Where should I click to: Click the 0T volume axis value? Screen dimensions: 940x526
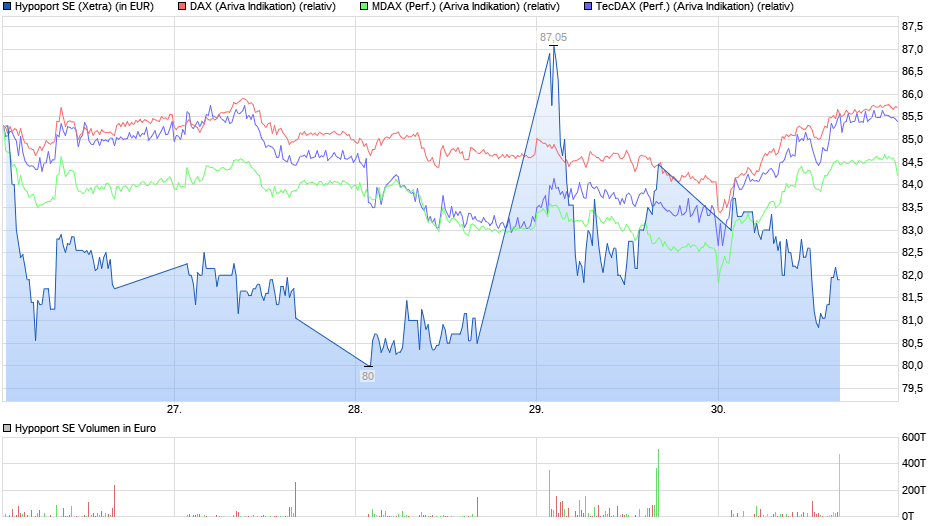(x=908, y=516)
